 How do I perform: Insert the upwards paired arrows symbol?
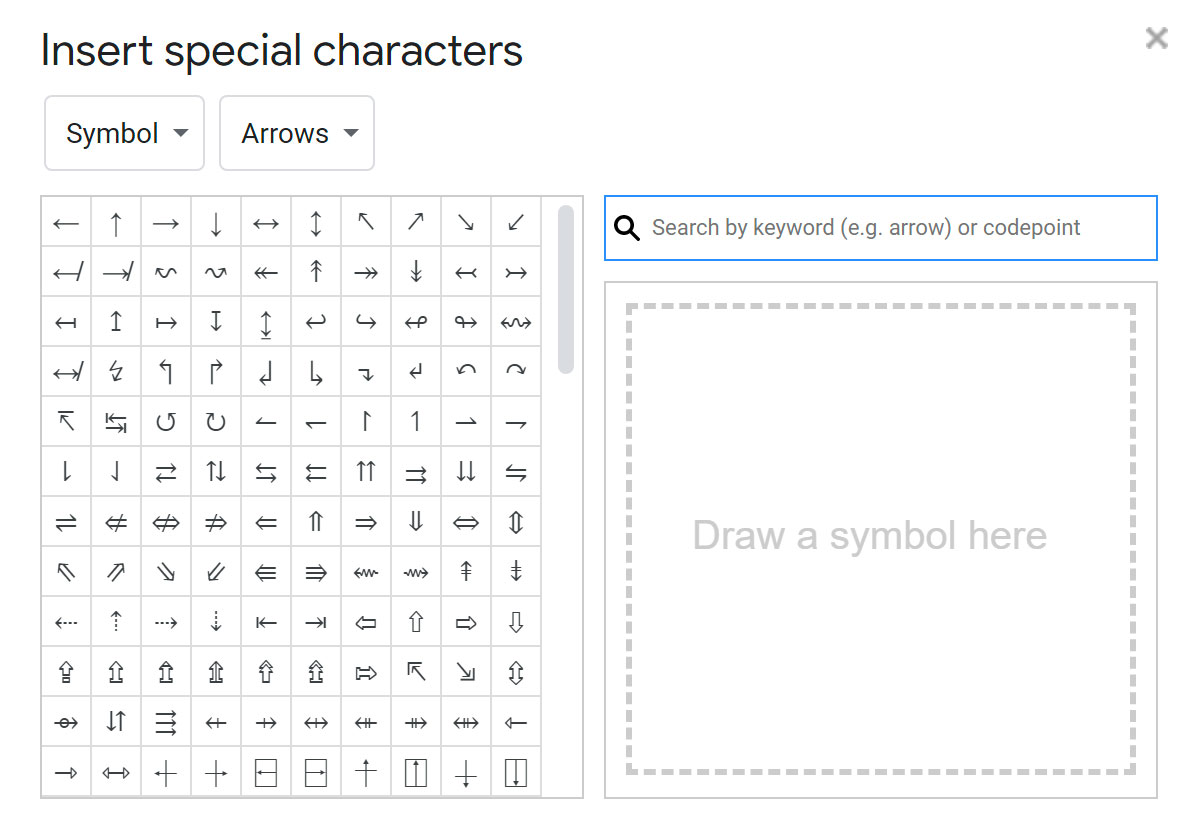(x=366, y=472)
